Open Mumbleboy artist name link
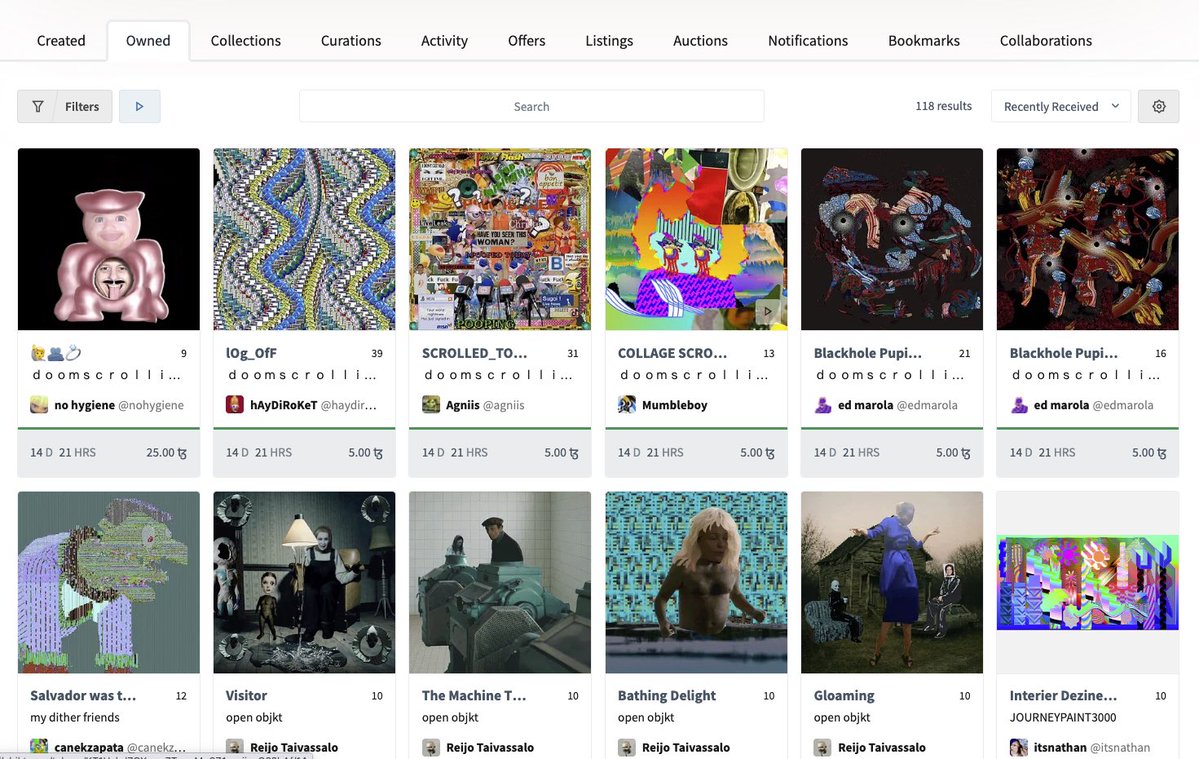Viewport: 1199px width, 759px height. (674, 405)
